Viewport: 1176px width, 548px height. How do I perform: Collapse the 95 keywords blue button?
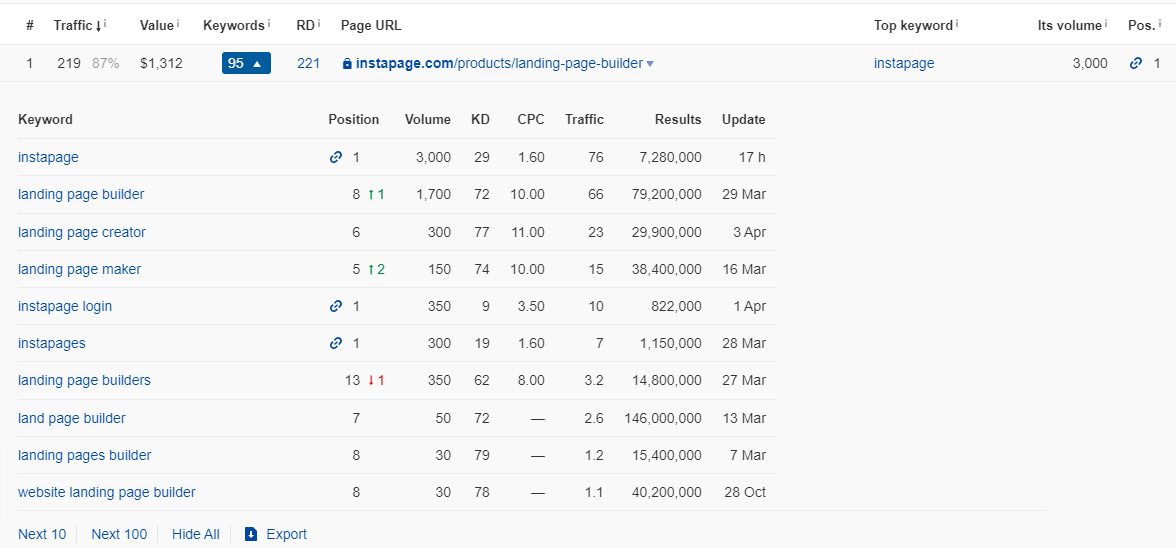pos(246,64)
